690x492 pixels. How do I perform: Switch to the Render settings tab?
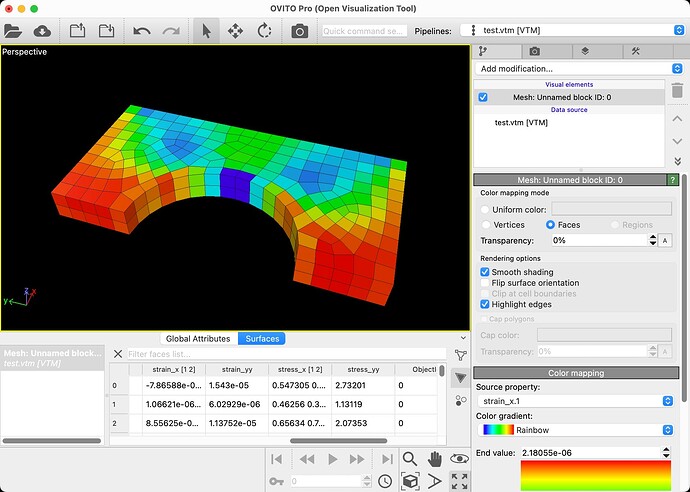(535, 51)
